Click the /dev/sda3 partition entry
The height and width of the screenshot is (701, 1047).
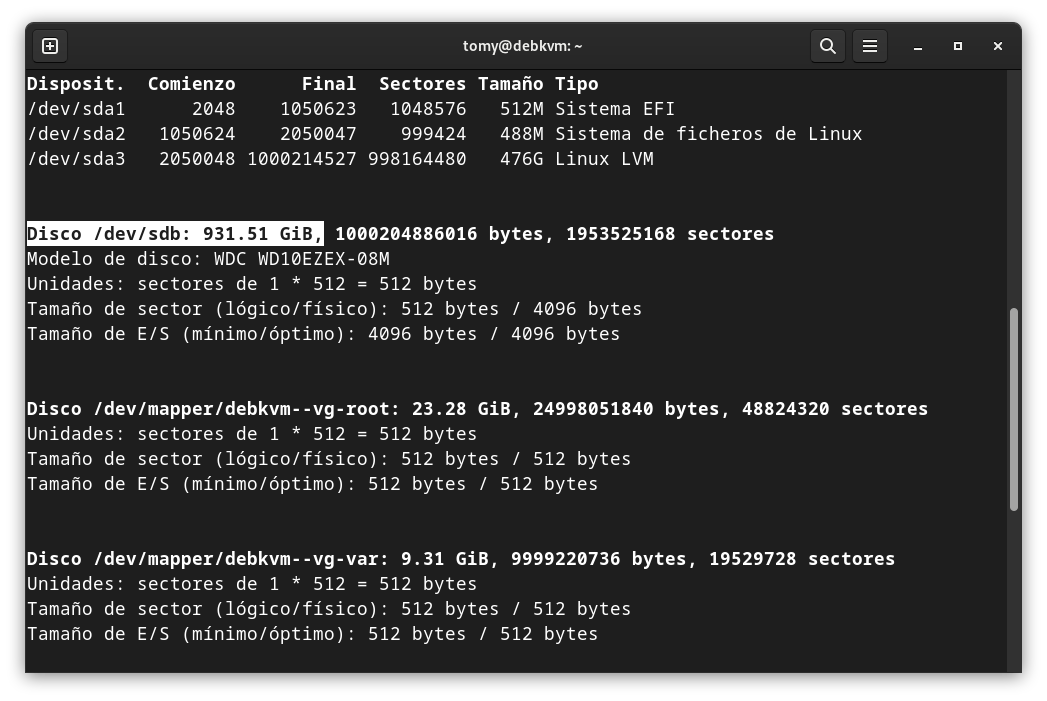tap(76, 159)
